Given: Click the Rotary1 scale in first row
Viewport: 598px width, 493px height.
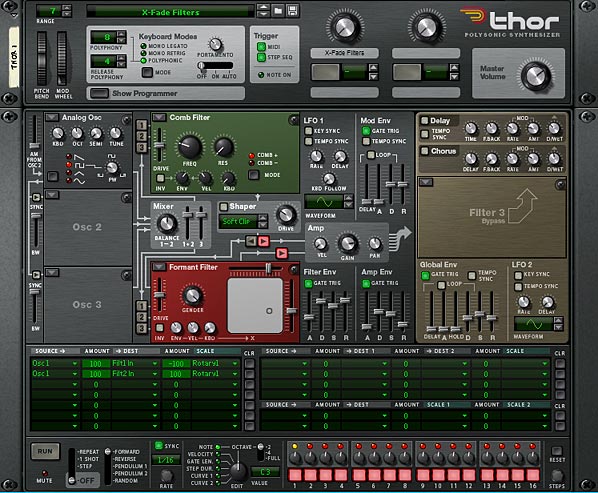Looking at the screenshot, I should click(215, 363).
